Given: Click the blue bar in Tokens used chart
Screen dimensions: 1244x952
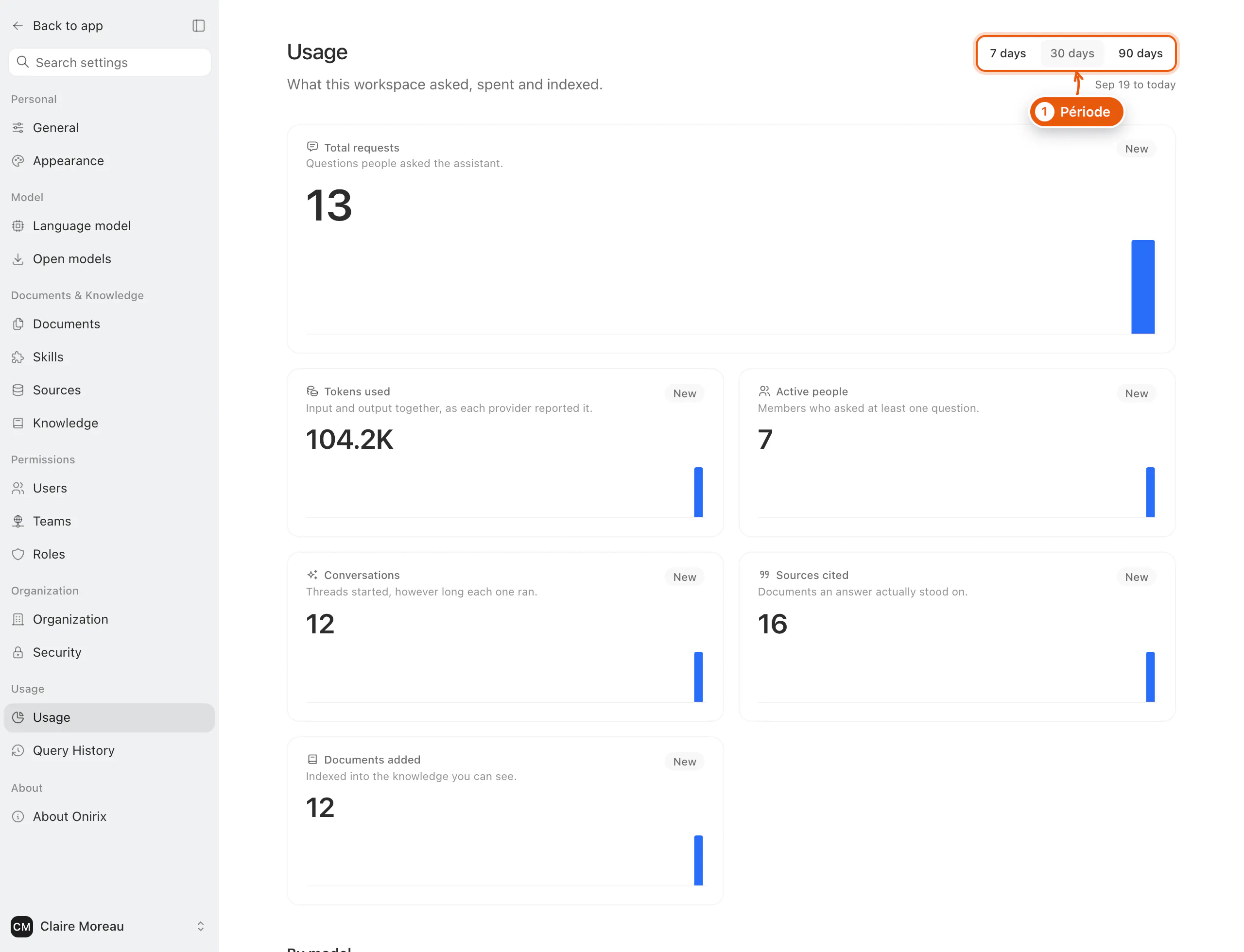Looking at the screenshot, I should 698,492.
